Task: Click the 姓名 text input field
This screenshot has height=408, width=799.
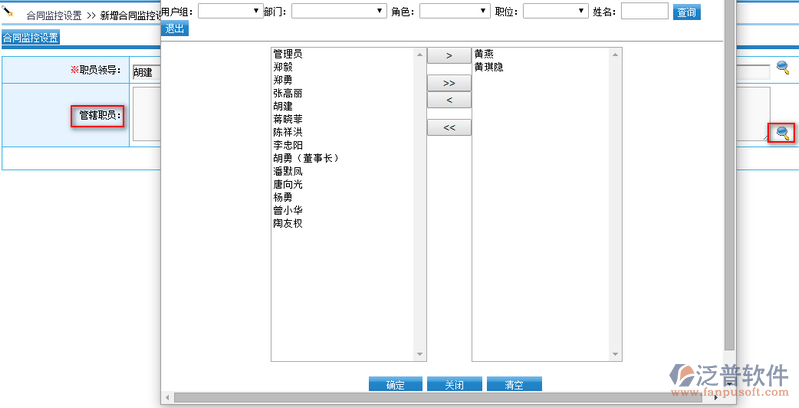Action: coord(644,11)
